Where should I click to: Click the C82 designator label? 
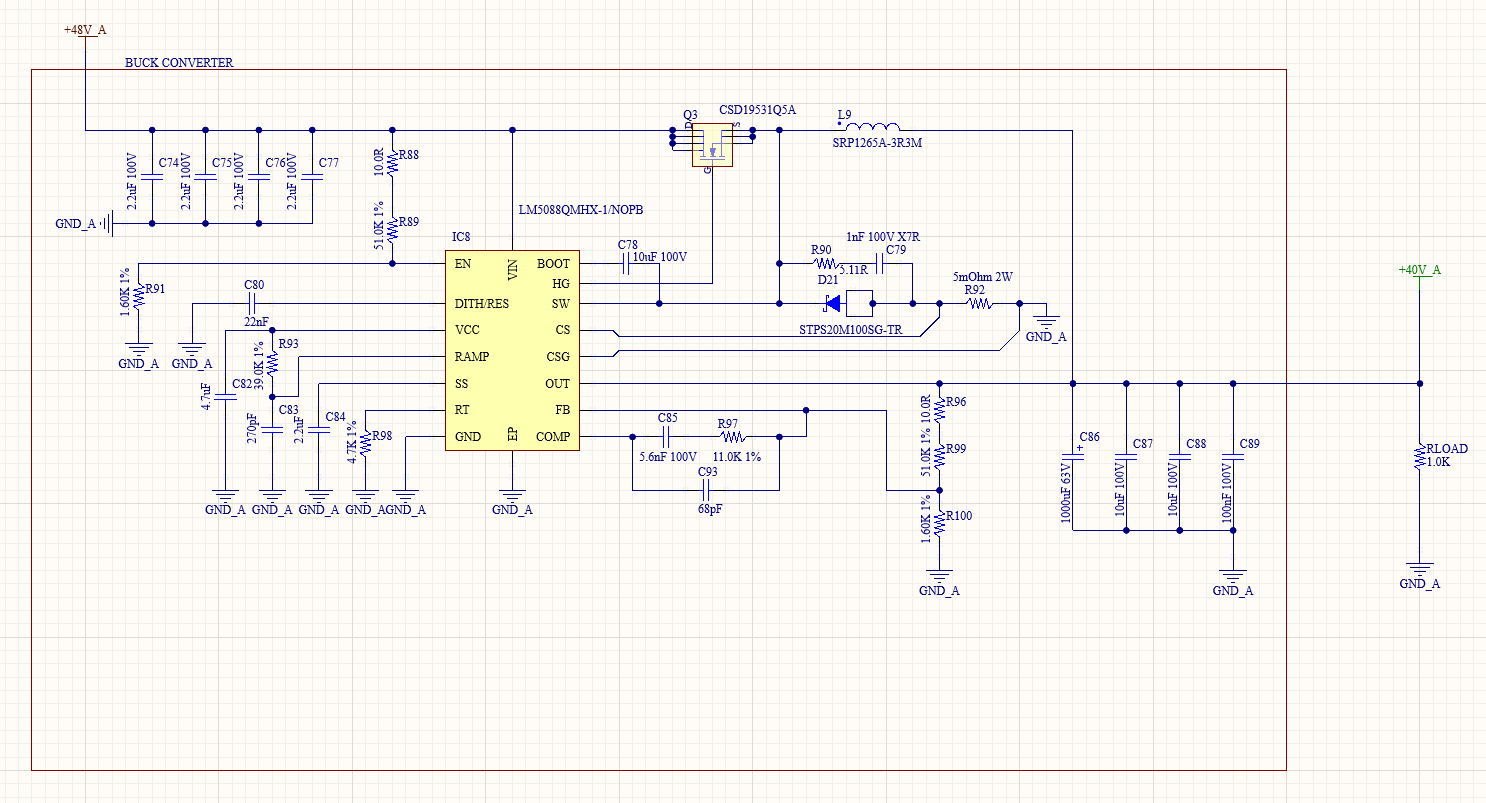(x=242, y=384)
